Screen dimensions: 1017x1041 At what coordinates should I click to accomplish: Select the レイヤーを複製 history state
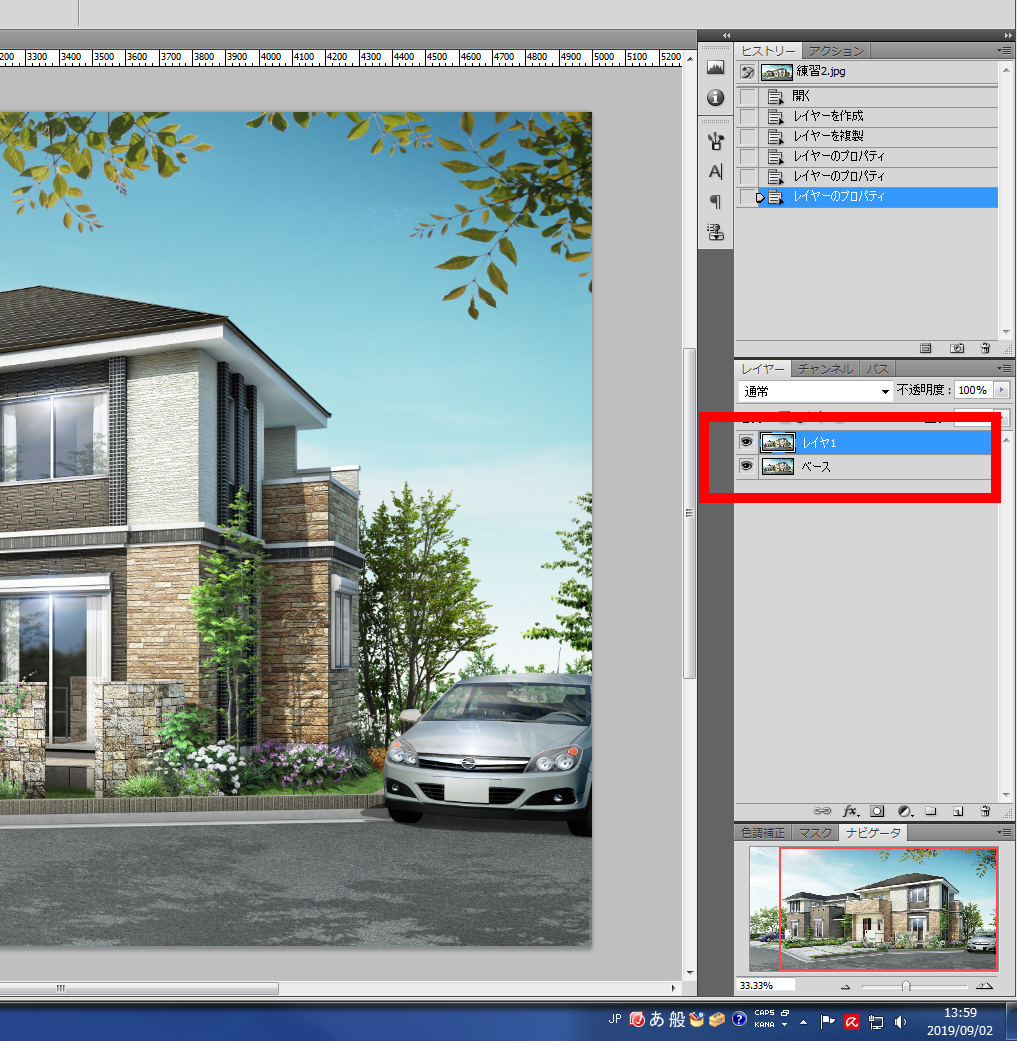[x=828, y=136]
